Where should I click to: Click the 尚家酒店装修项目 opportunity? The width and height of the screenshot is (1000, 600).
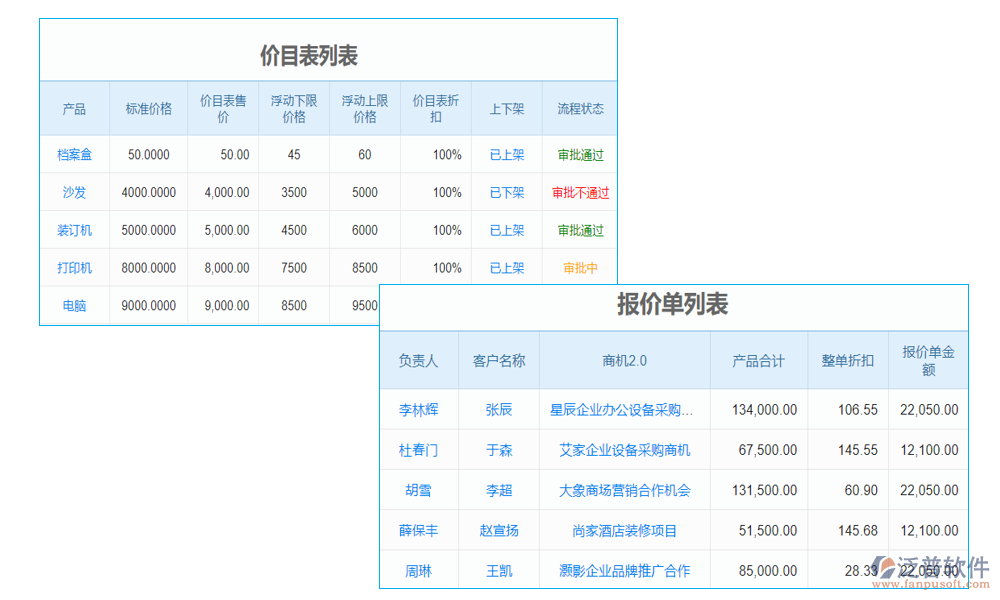click(x=623, y=530)
